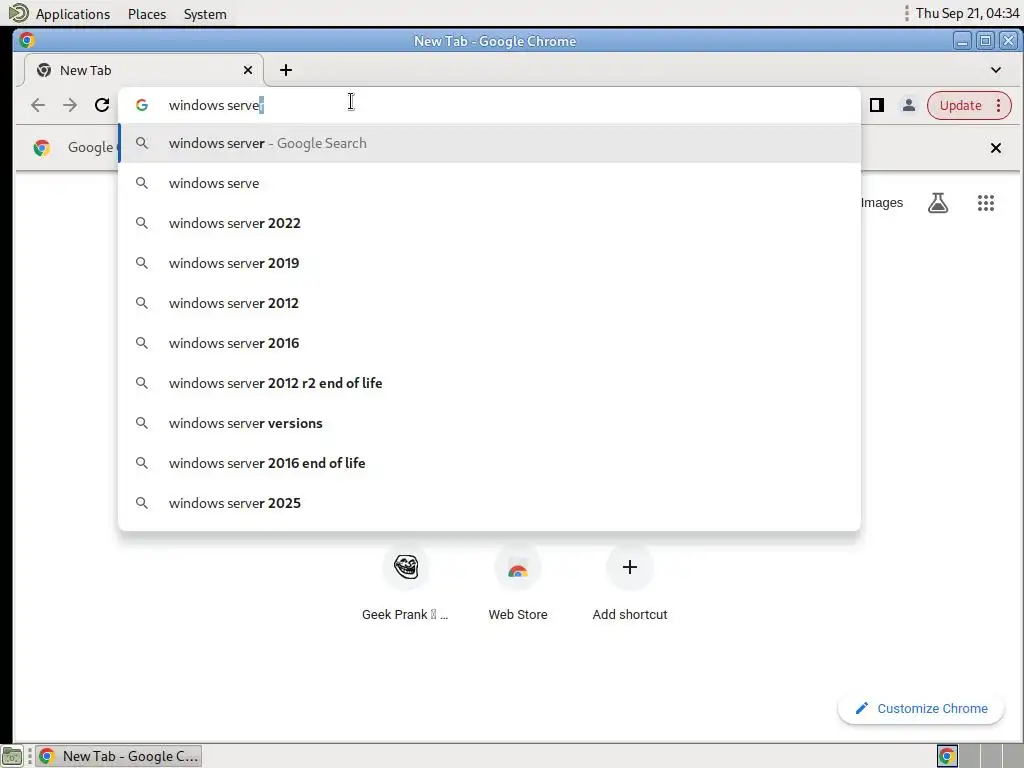Open the Google apps grid icon
The width and height of the screenshot is (1024, 768).
pyautogui.click(x=986, y=203)
